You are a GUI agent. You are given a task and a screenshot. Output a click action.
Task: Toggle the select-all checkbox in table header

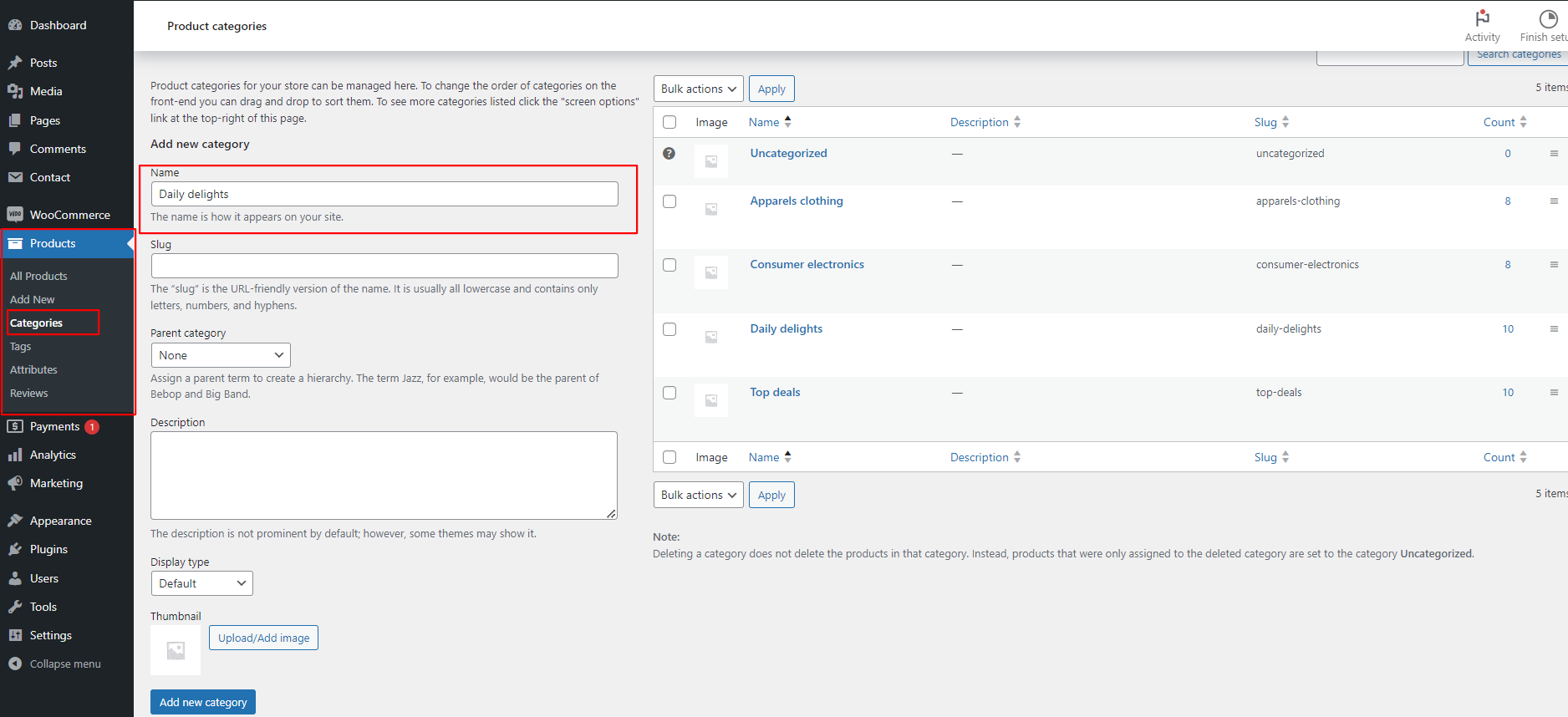tap(669, 122)
